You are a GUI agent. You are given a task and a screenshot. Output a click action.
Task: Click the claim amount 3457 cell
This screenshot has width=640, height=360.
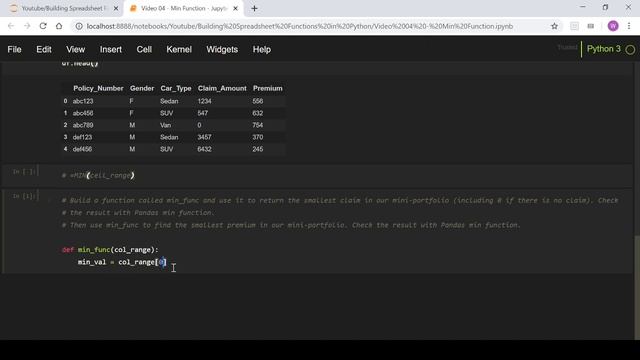[204, 137]
